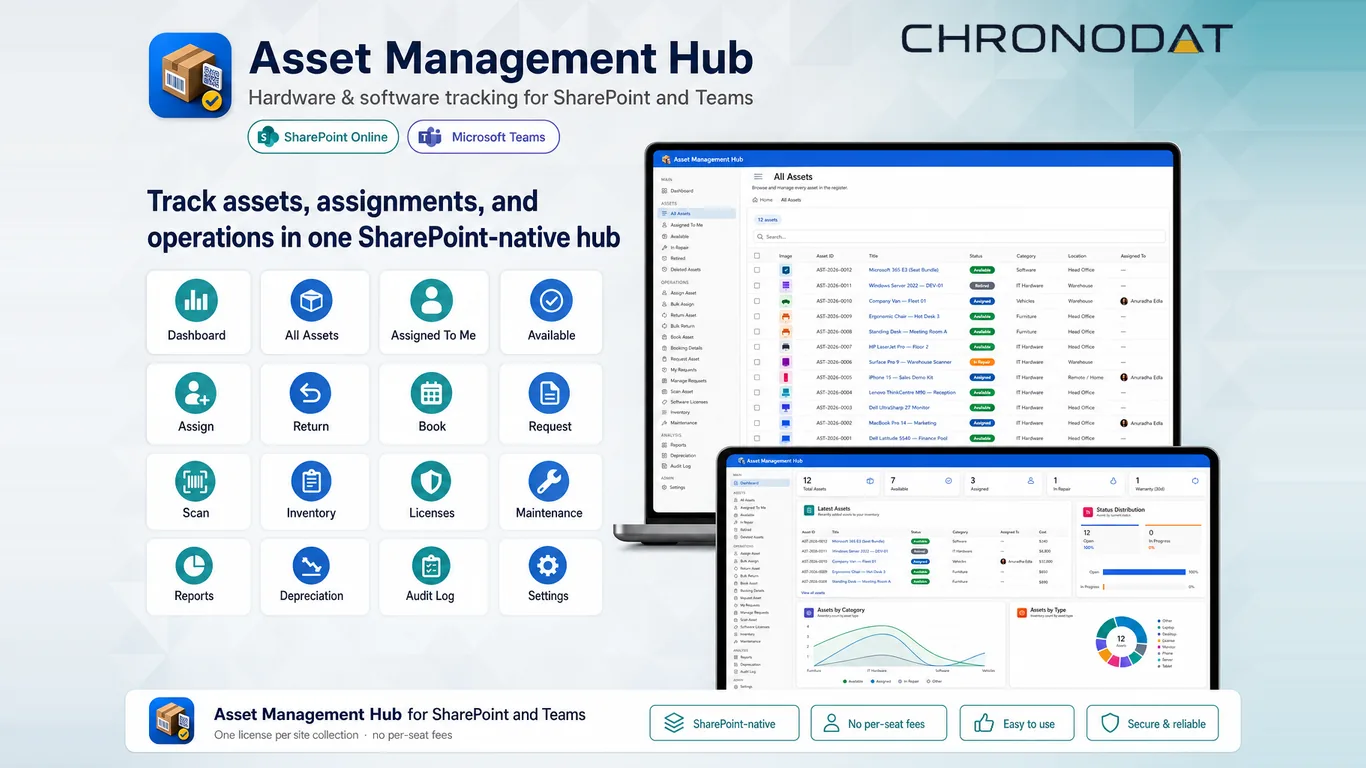Click the No per-seat fees badge
The width and height of the screenshot is (1366, 768).
point(878,724)
